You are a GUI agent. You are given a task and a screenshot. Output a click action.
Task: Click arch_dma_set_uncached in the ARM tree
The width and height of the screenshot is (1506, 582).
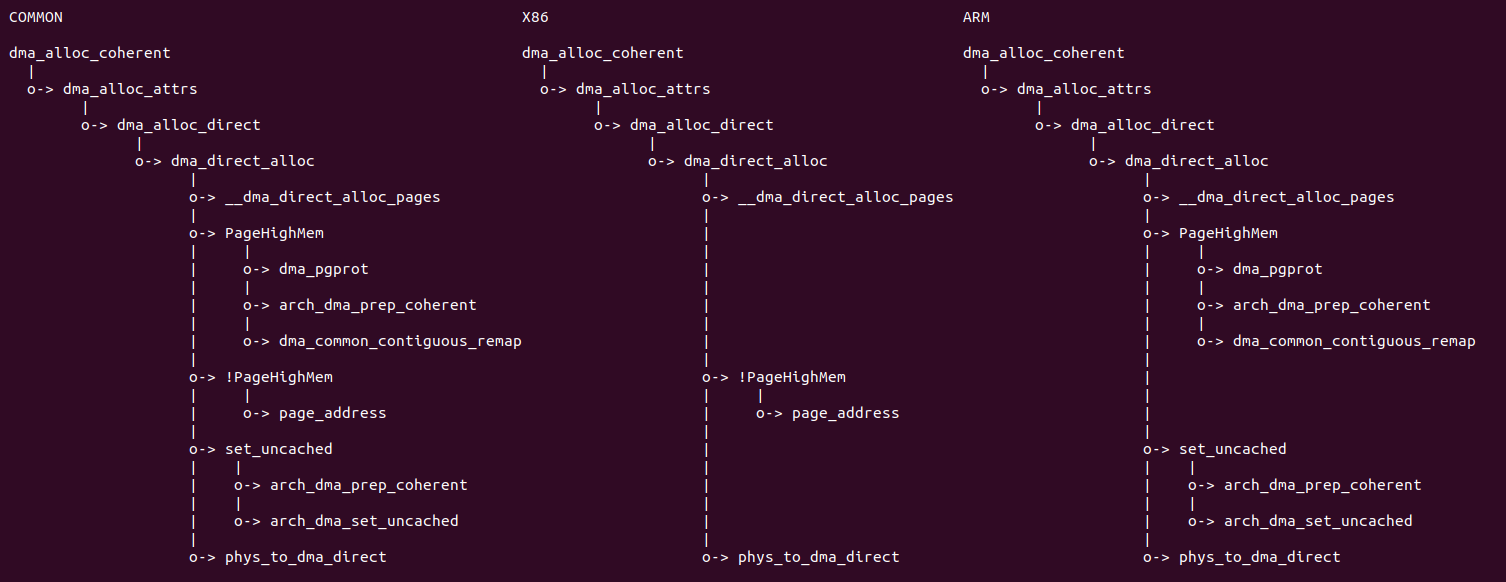(1318, 522)
